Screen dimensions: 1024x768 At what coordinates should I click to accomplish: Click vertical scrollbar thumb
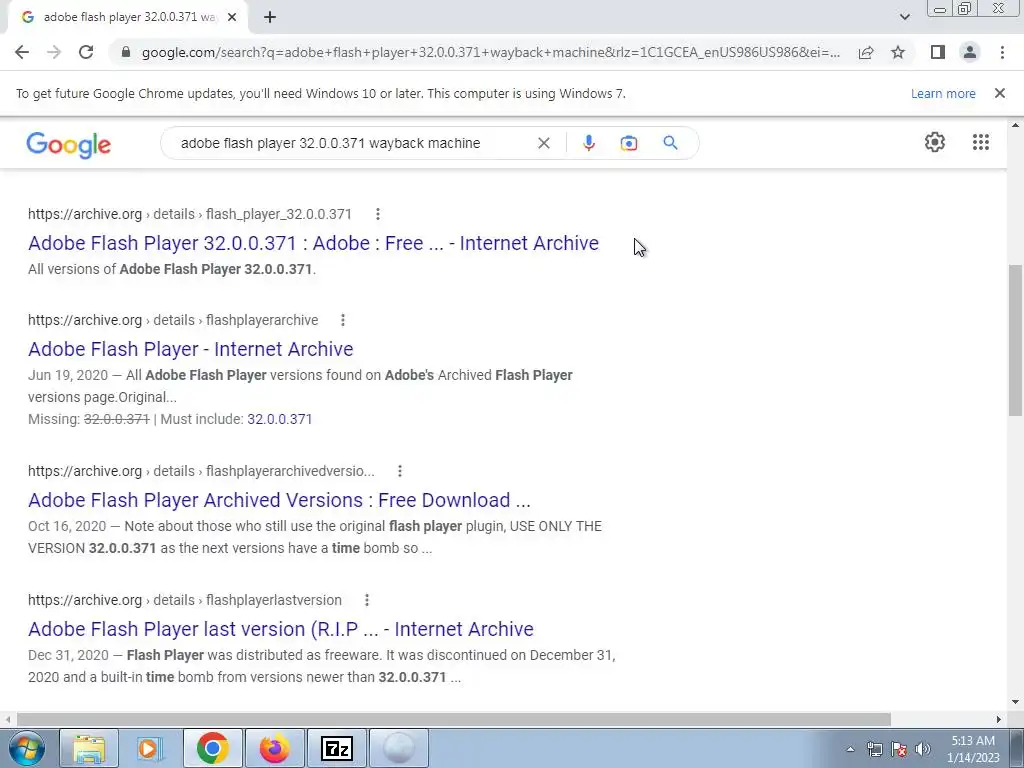[1015, 340]
